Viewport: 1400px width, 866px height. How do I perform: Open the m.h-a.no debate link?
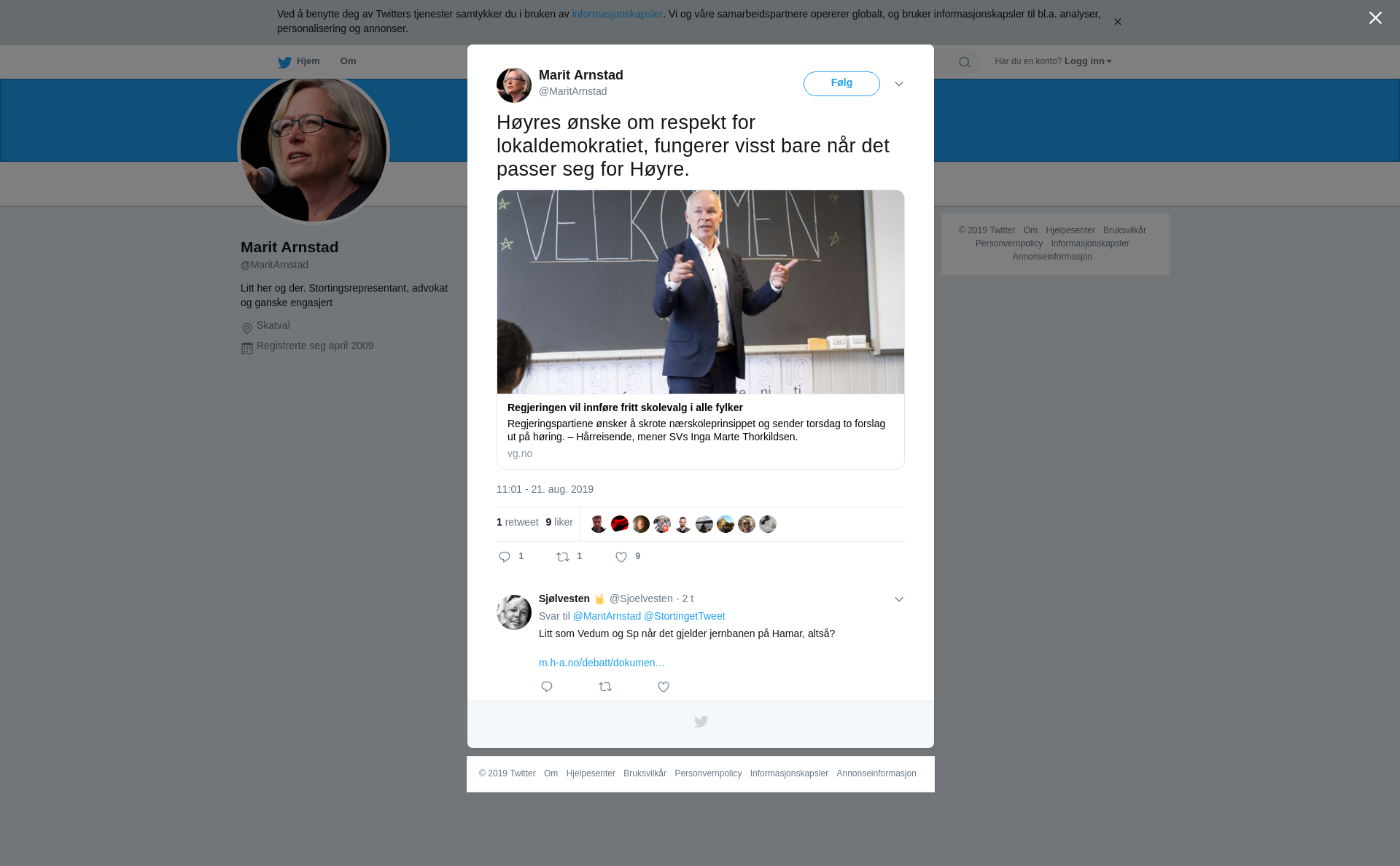[x=602, y=663]
